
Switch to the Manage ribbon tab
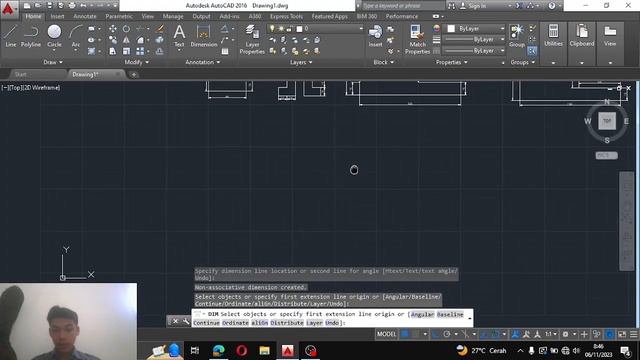173,16
